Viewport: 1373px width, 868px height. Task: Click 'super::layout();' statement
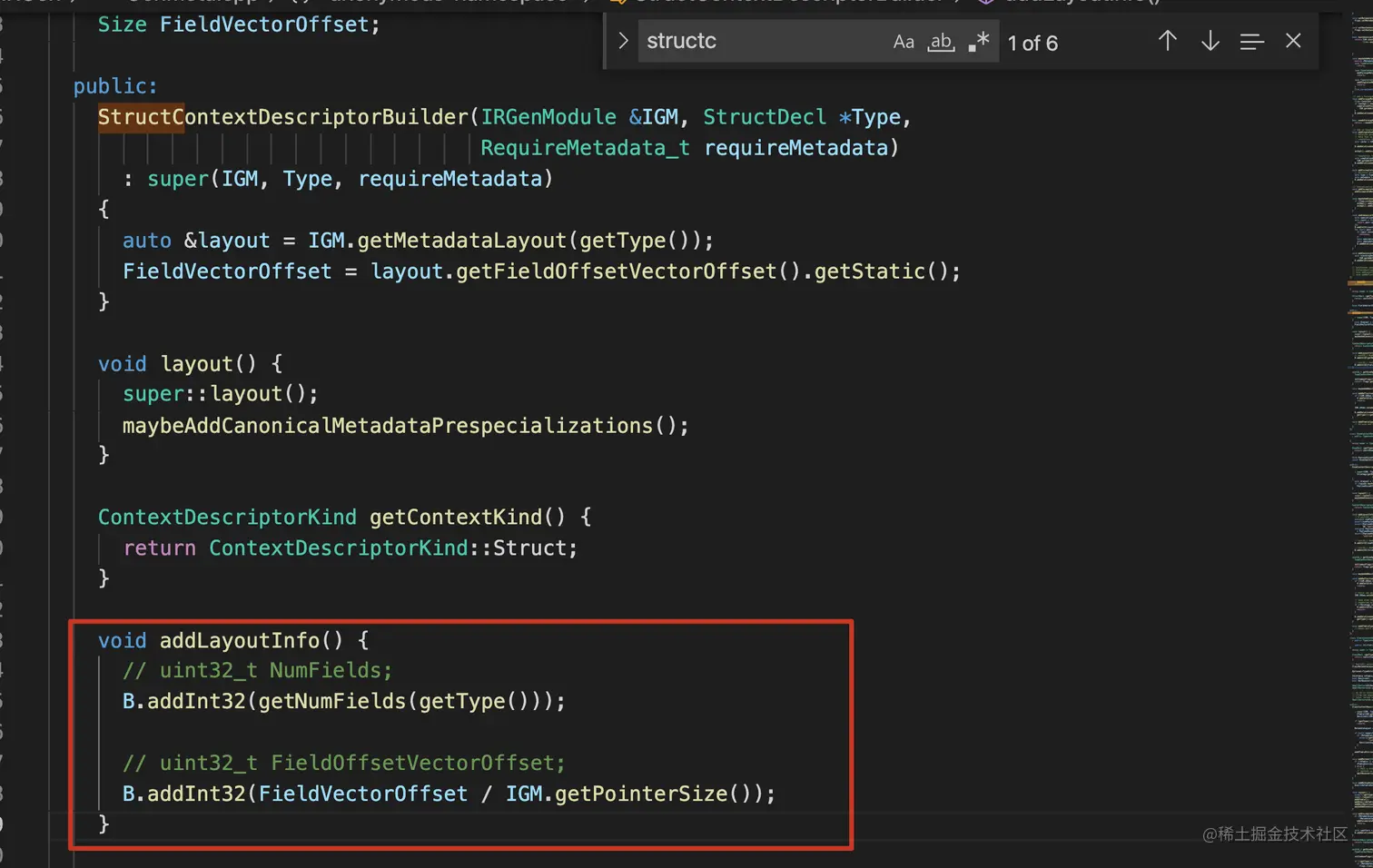pos(221,393)
